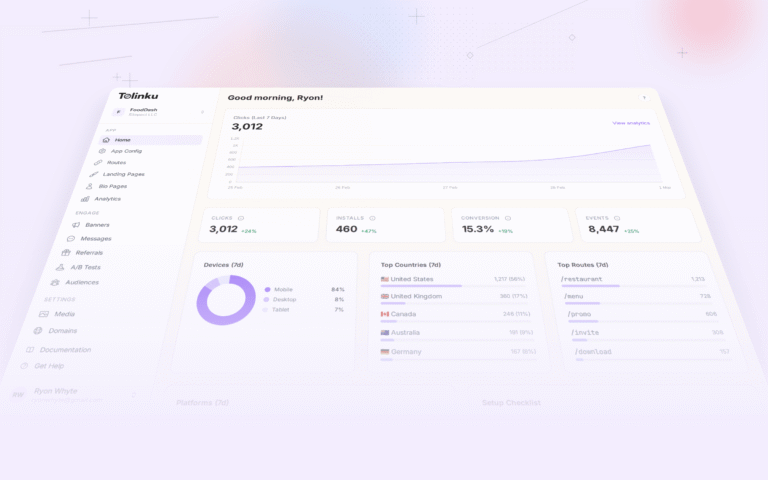The image size is (768, 480).
Task: Click the /invite route
Action: point(585,333)
